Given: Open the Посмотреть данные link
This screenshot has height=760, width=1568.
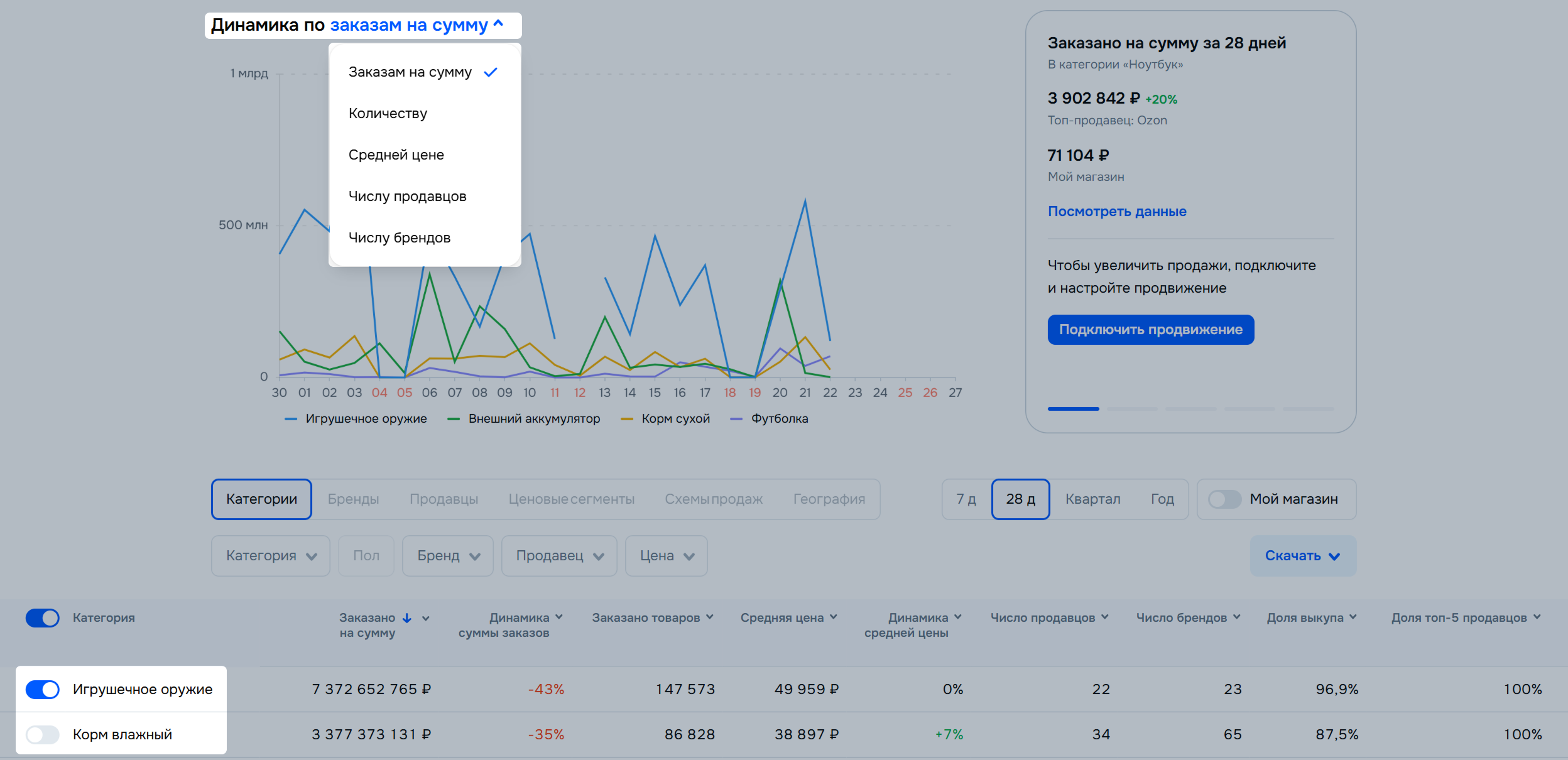Looking at the screenshot, I should click(1116, 212).
